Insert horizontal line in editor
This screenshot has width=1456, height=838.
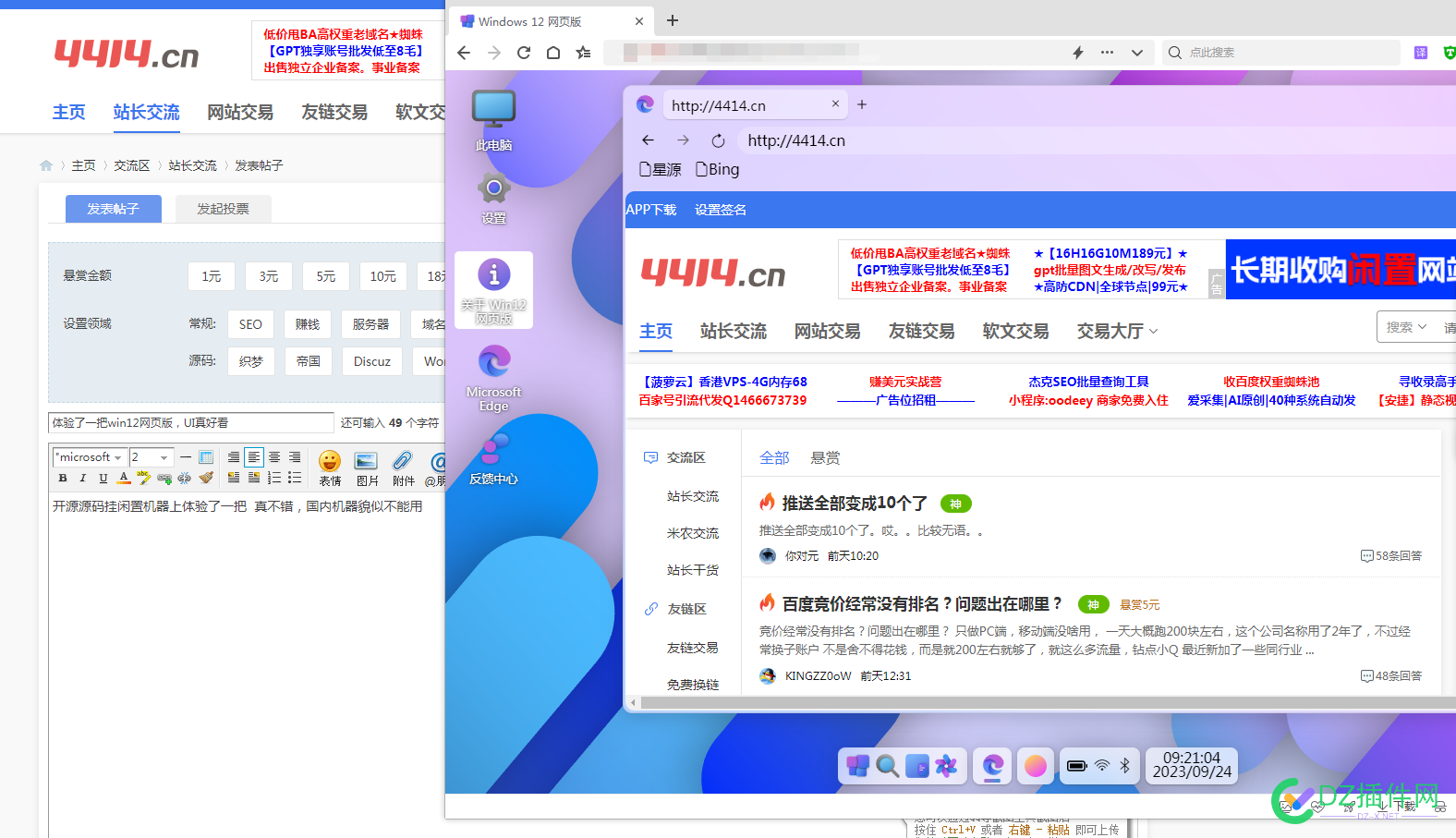[186, 457]
